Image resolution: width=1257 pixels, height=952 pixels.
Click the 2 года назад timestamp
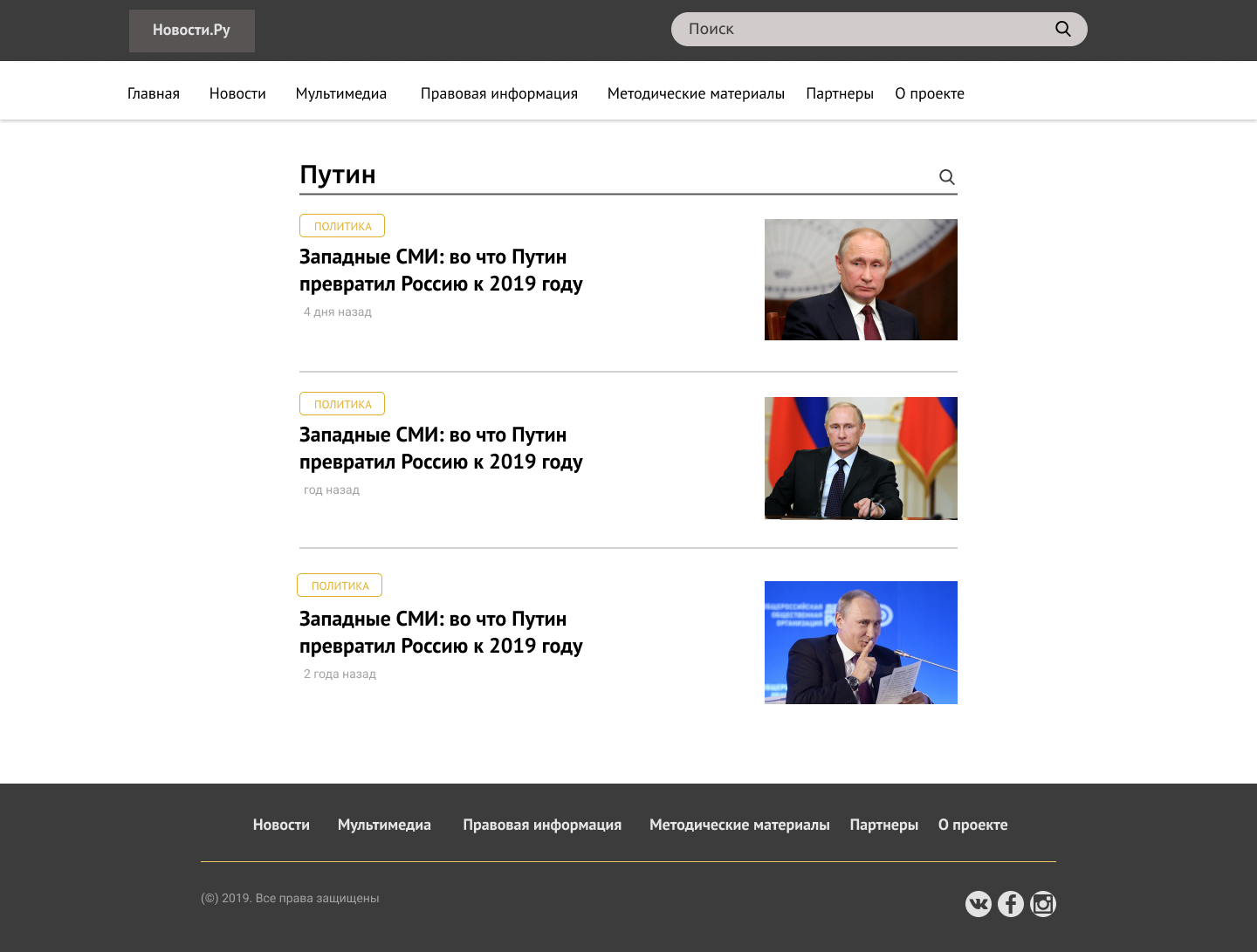point(340,674)
